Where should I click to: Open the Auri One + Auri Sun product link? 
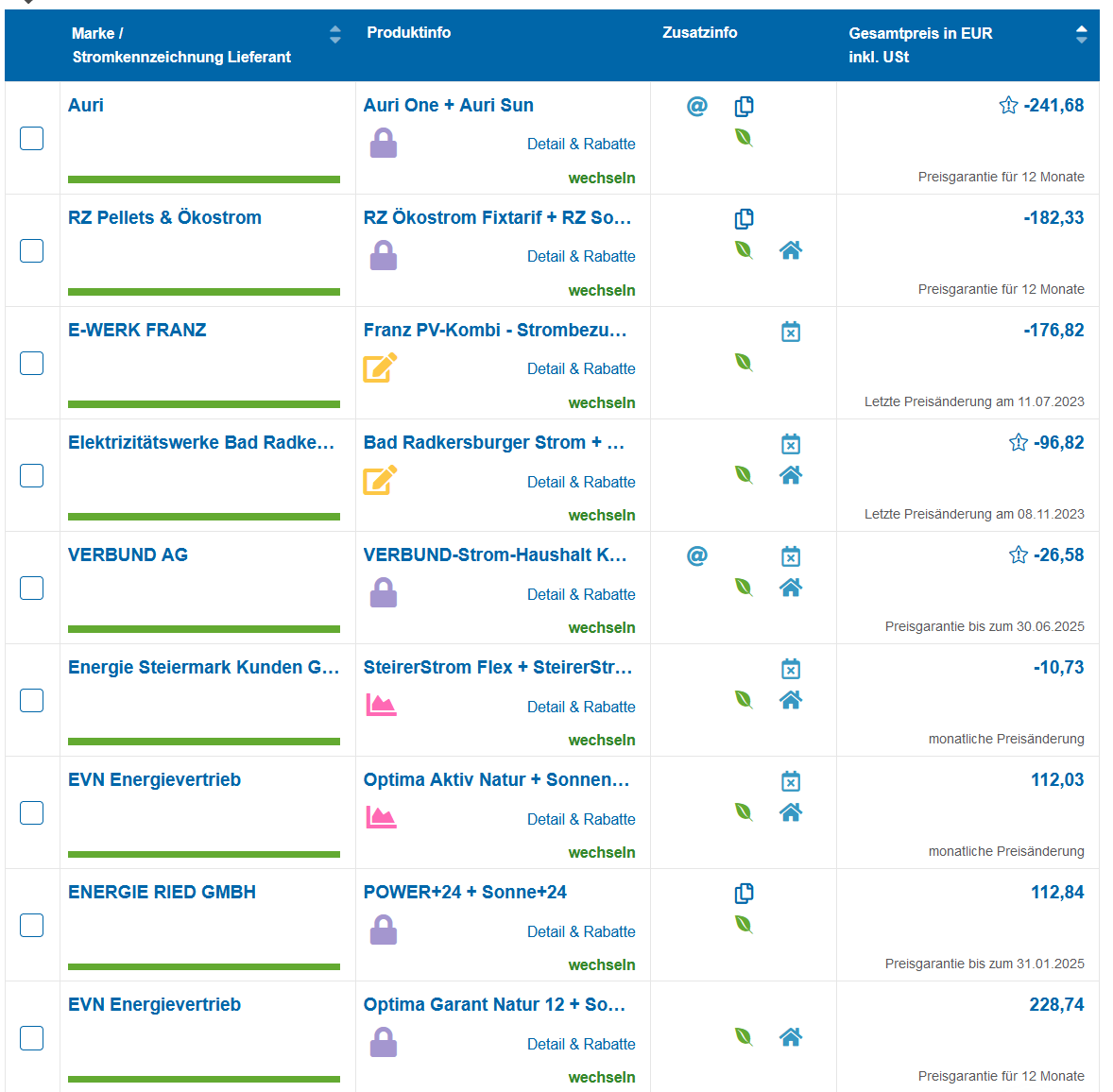(x=448, y=105)
